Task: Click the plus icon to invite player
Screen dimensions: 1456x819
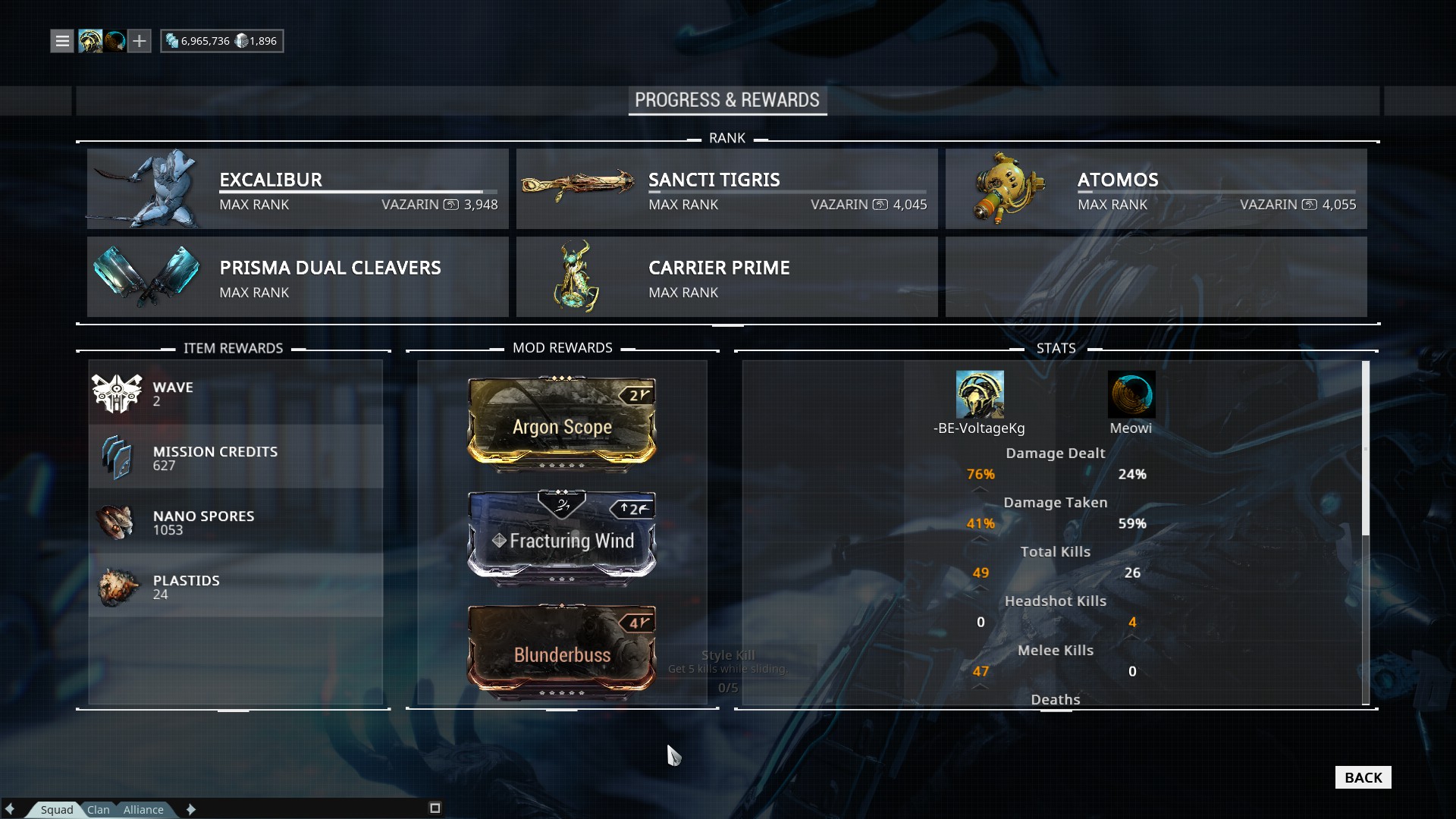Action: tap(140, 41)
